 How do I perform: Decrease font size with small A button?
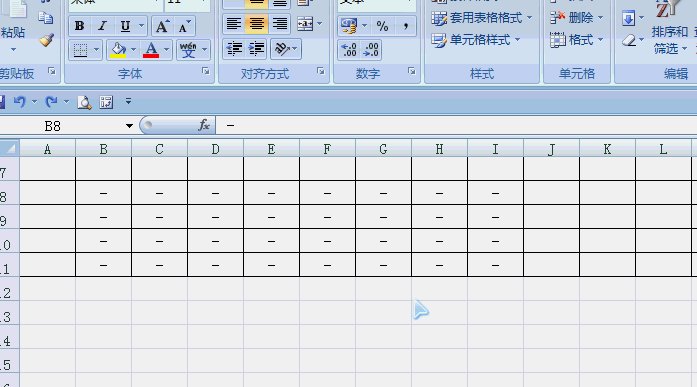point(184,26)
